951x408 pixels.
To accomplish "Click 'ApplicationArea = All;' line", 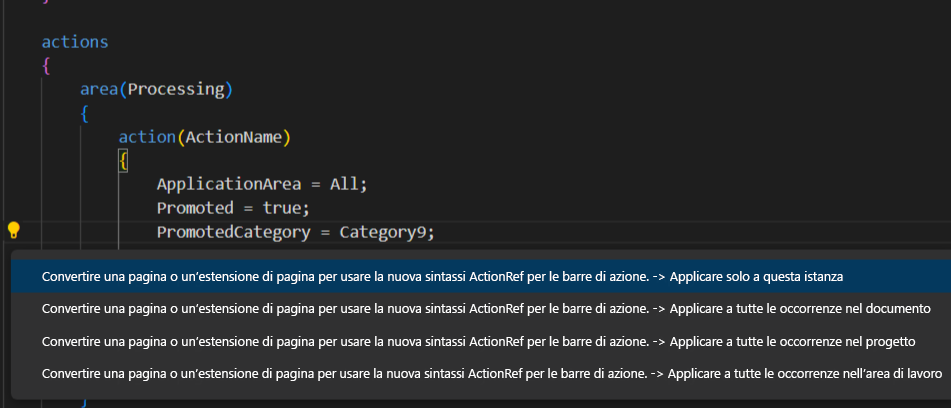I will pyautogui.click(x=262, y=184).
